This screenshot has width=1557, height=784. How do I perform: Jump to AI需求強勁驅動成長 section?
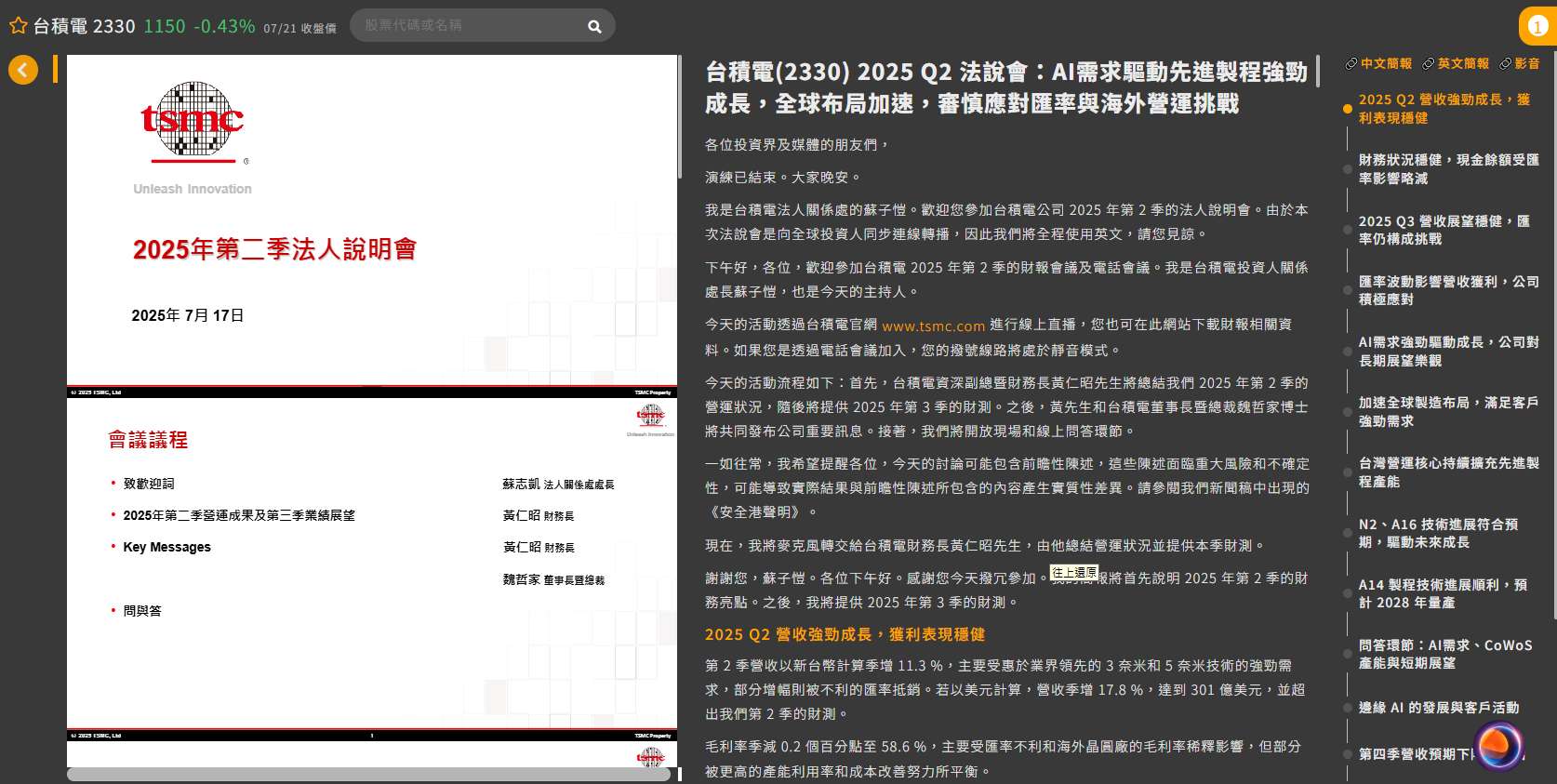tap(1448, 351)
